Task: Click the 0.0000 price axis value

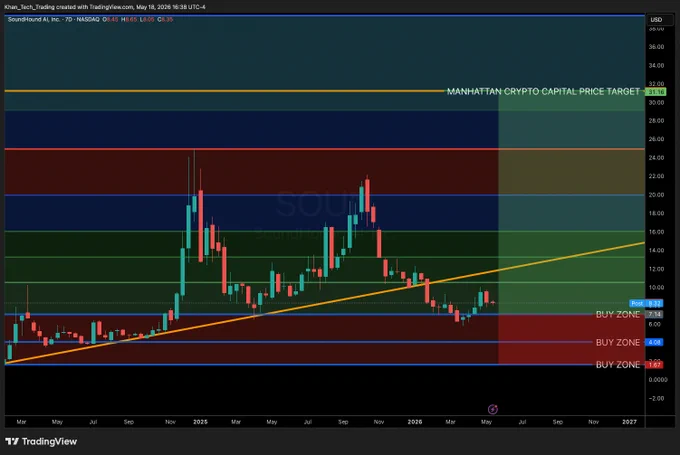Action: [658, 380]
